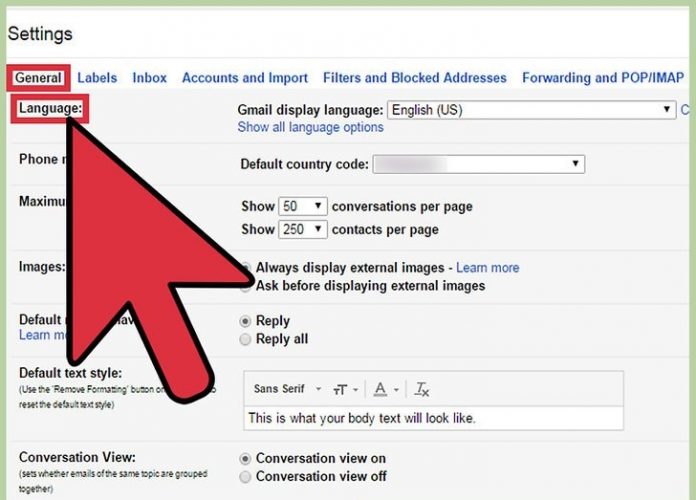Click the Remove Formatting icon
This screenshot has width=696, height=500.
(422, 389)
